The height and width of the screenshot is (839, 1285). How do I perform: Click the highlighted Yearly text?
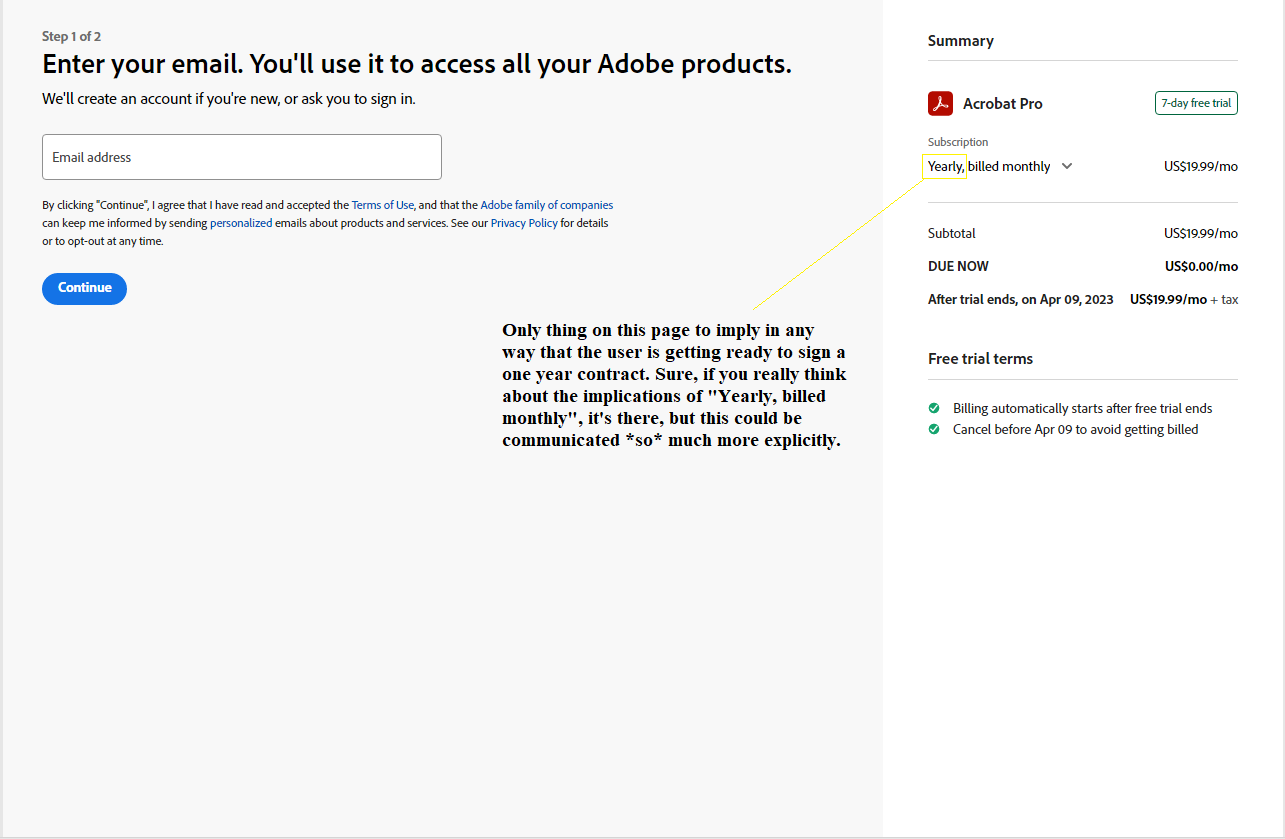coord(944,166)
